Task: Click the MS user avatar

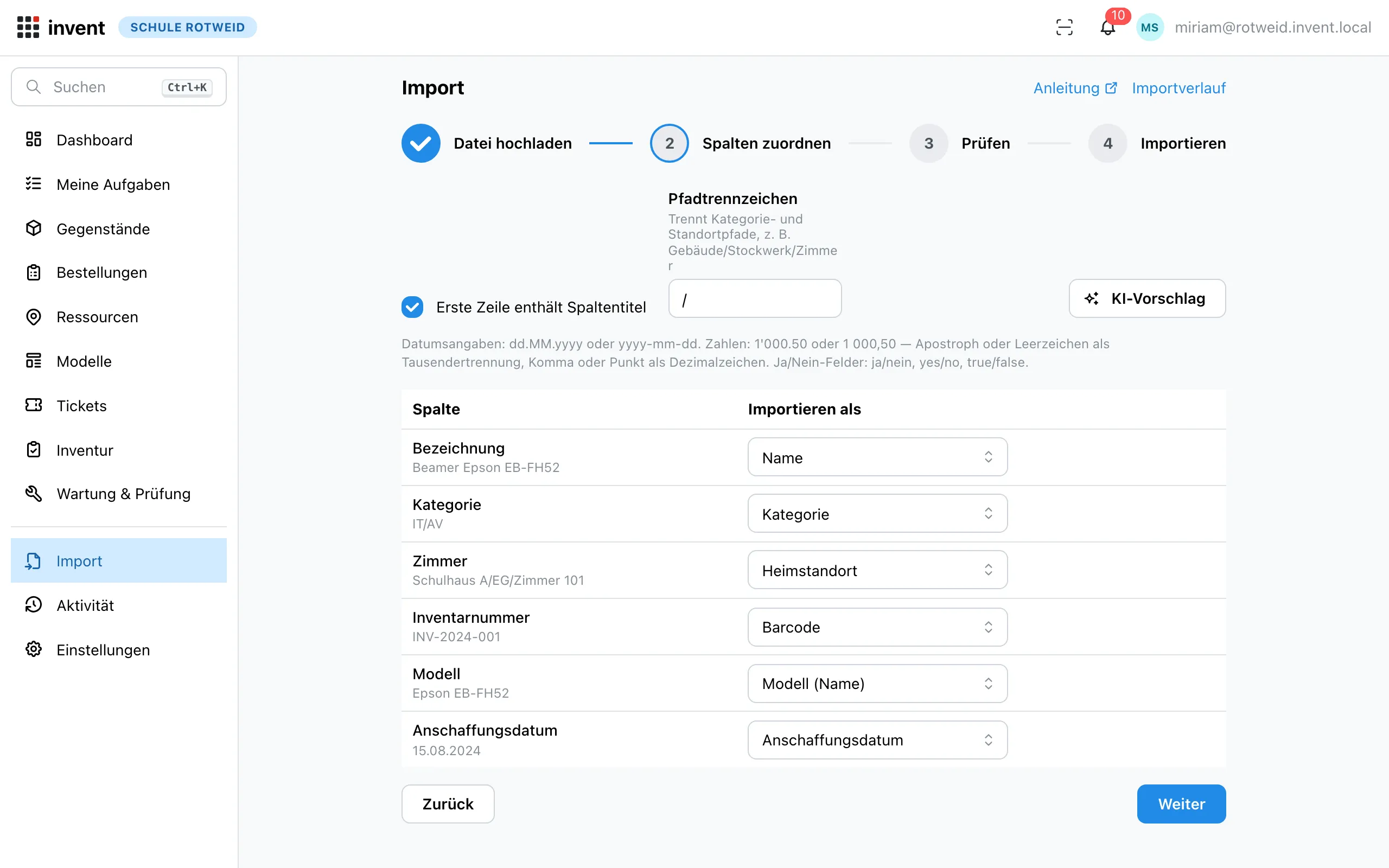Action: click(1150, 27)
